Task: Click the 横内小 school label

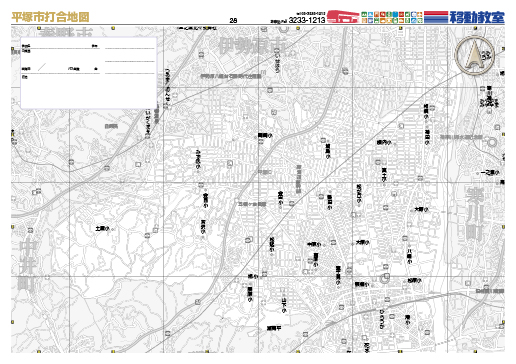Action: click(x=384, y=143)
